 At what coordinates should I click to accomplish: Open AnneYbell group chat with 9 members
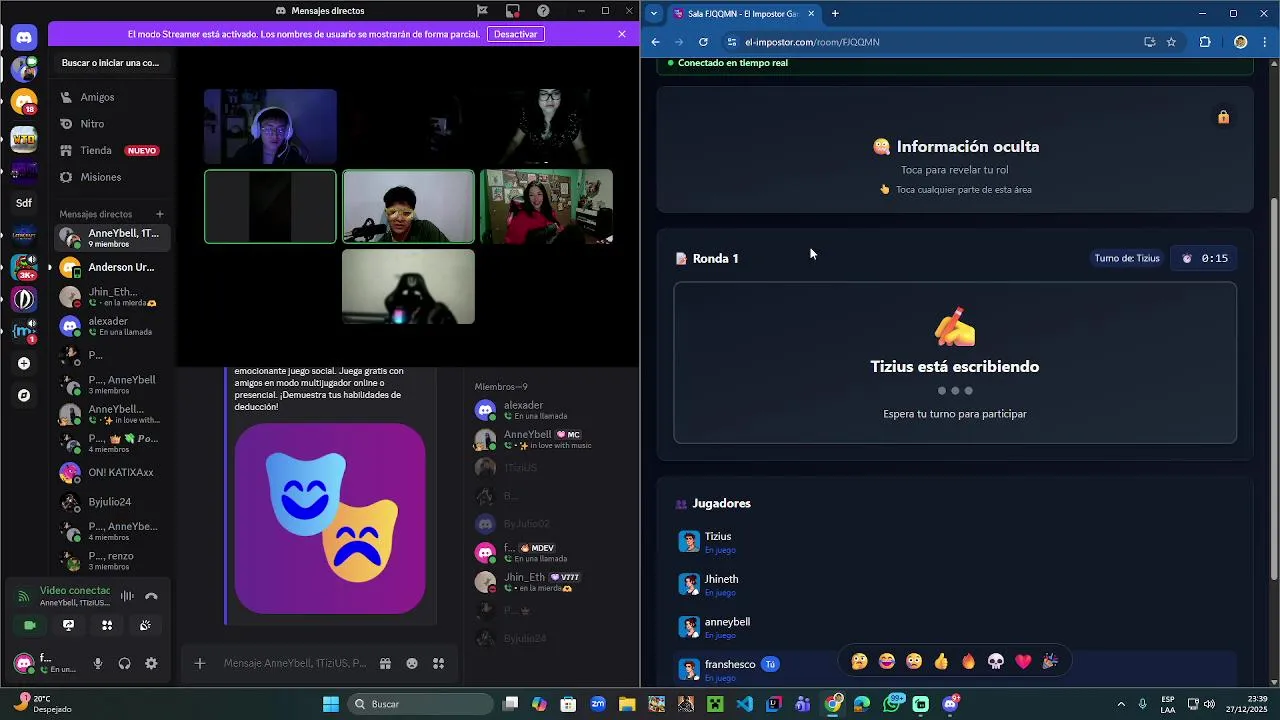pyautogui.click(x=110, y=238)
